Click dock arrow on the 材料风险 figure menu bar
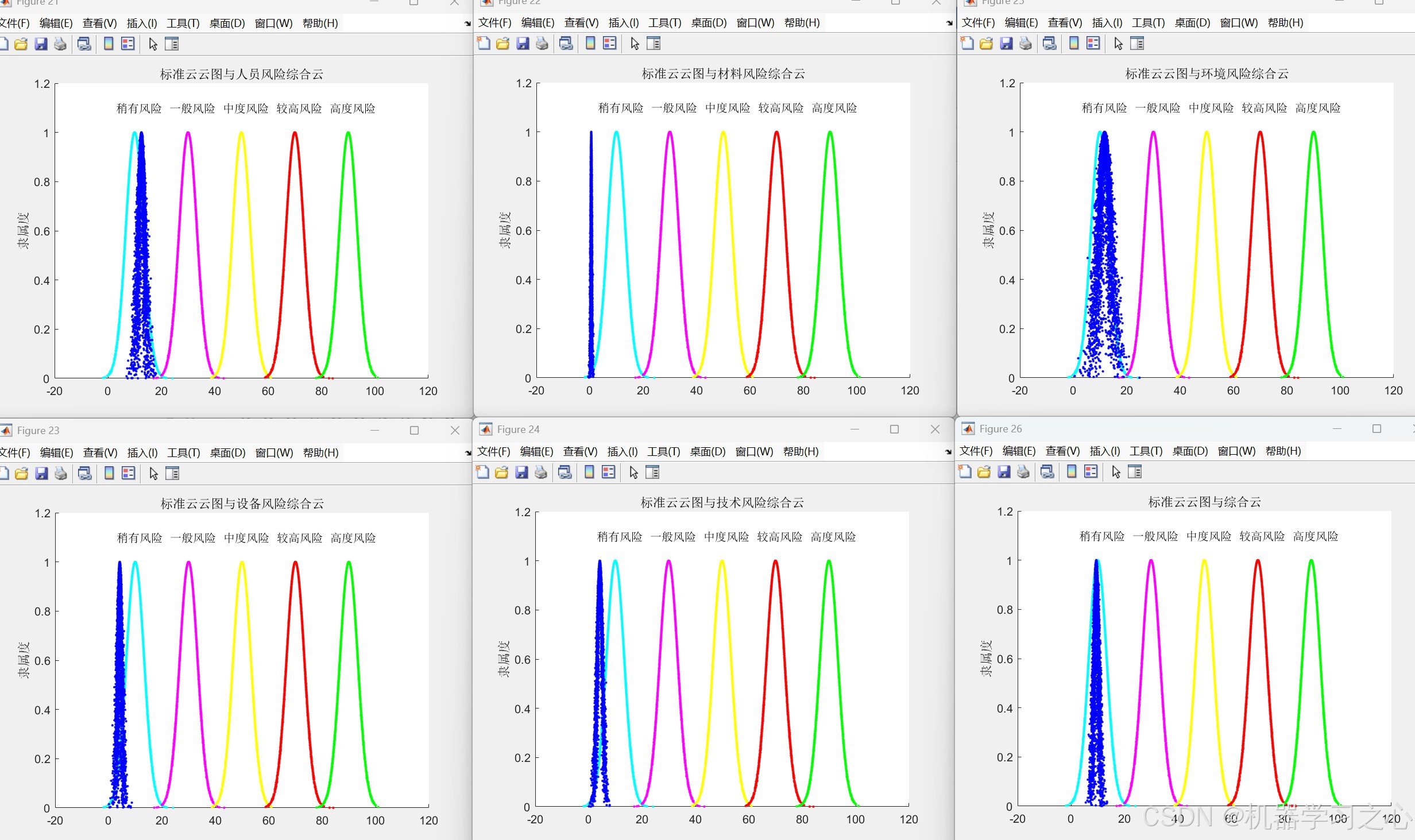1415x840 pixels. click(x=949, y=24)
